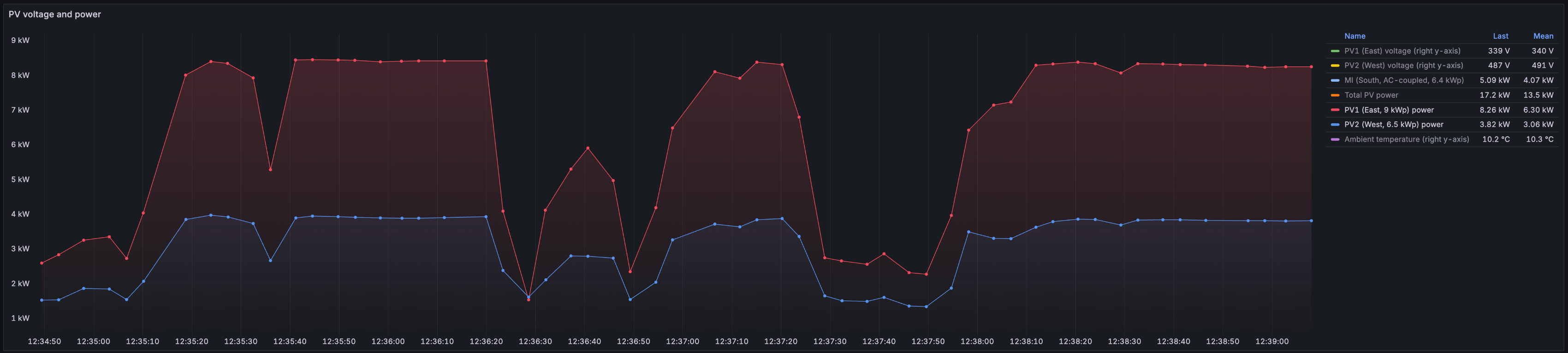This screenshot has height=353, width=1568.
Task: Click the light blue MI (South) series color swatch
Action: (x=1335, y=80)
